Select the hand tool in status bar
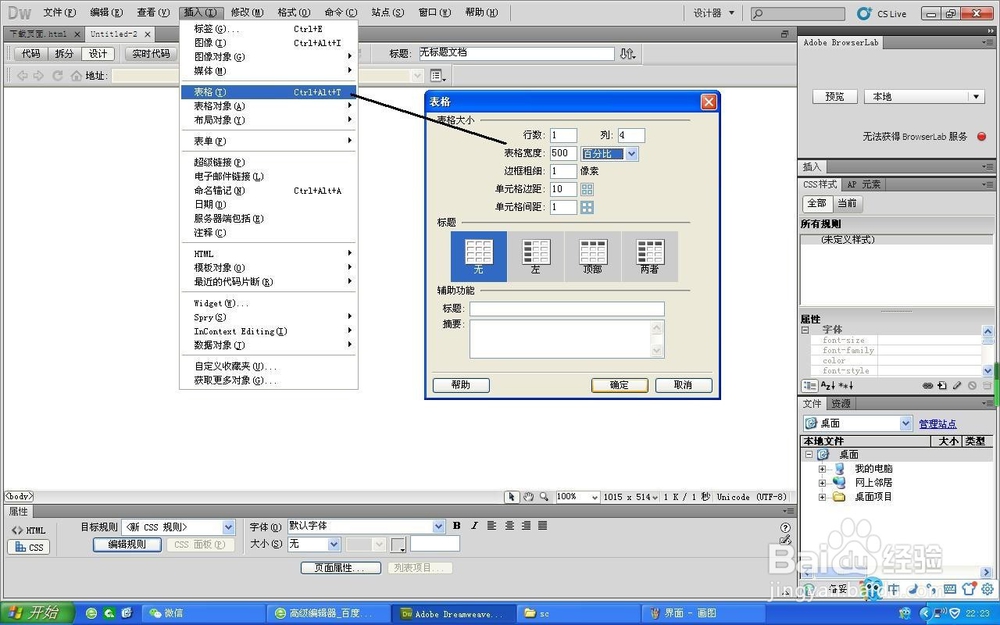This screenshot has height=625, width=1000. pyautogui.click(x=528, y=497)
